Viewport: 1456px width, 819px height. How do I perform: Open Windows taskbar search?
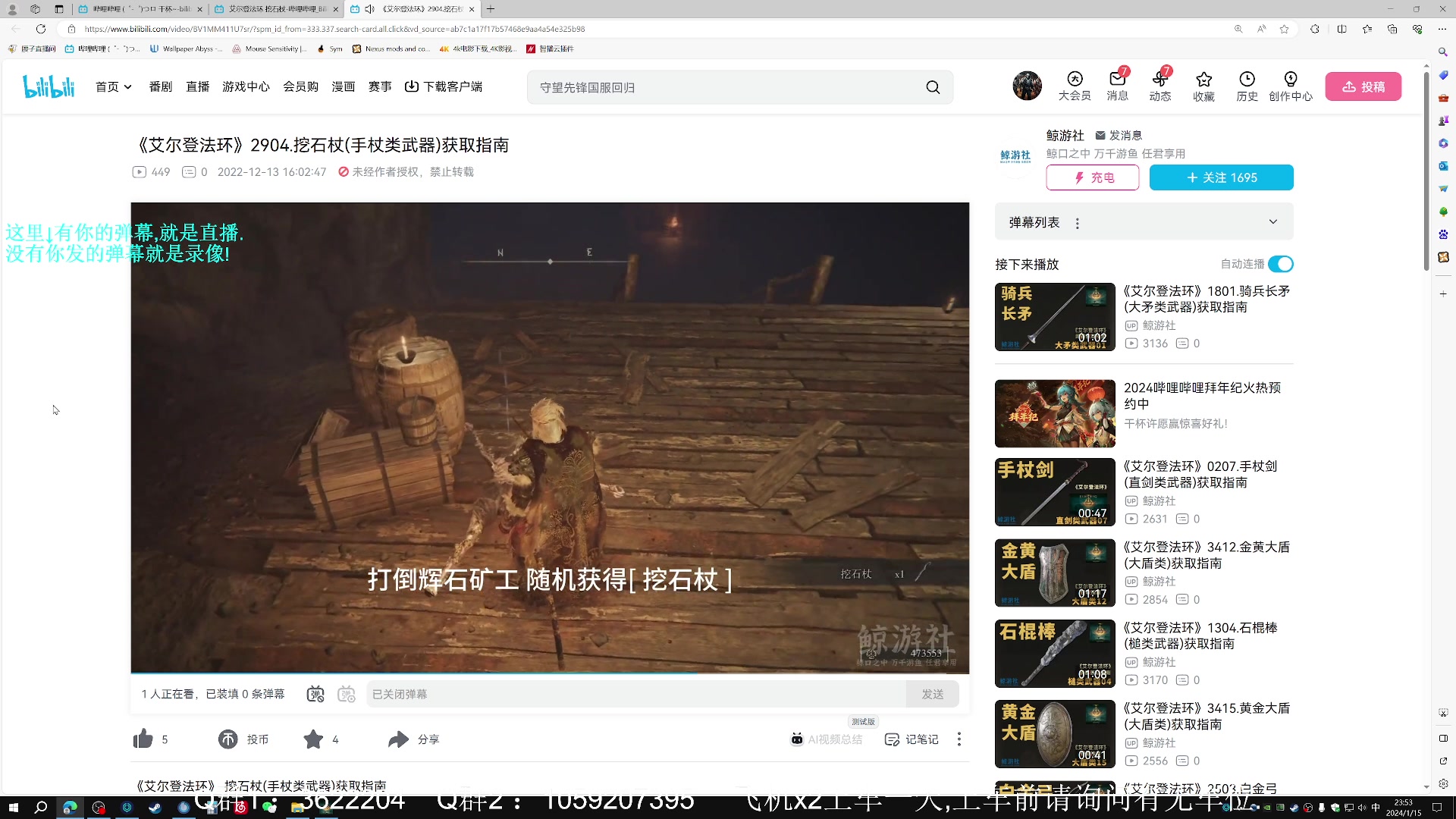tap(42, 808)
